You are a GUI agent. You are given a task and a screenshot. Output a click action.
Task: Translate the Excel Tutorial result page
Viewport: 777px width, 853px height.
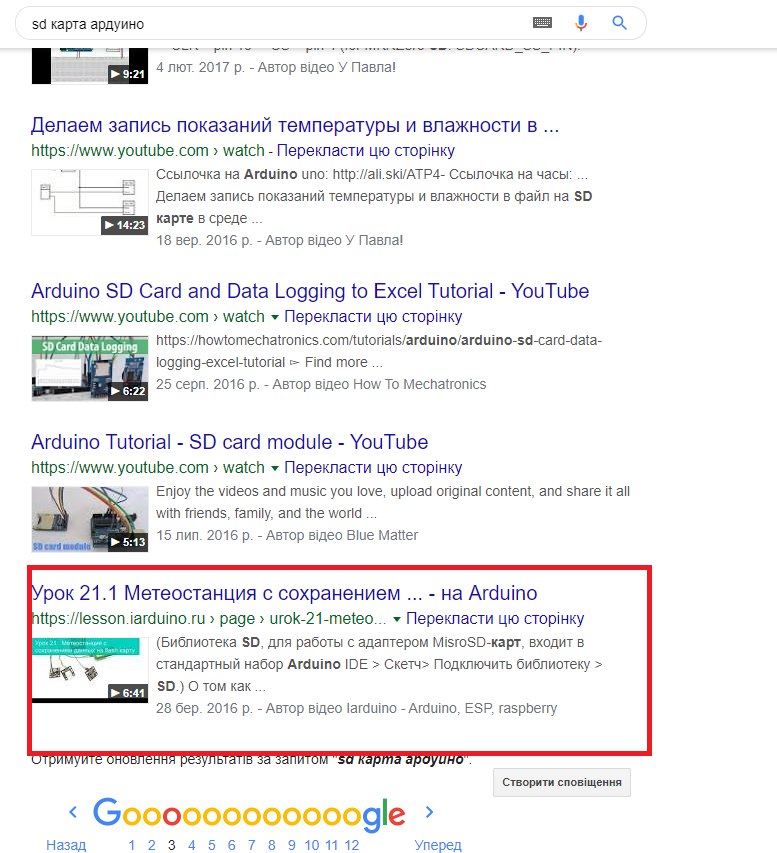[373, 317]
